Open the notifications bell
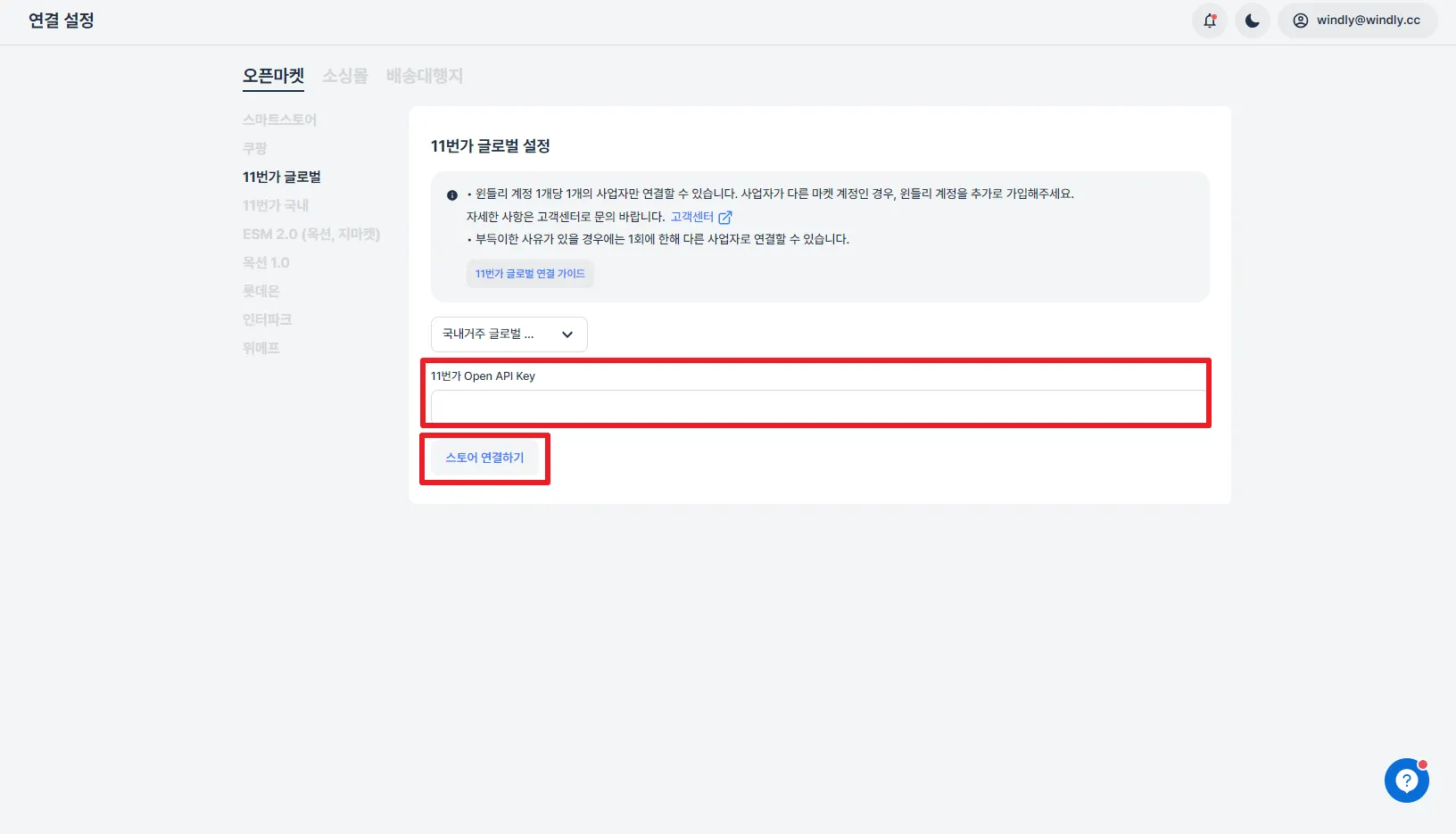The image size is (1456, 834). [1210, 21]
